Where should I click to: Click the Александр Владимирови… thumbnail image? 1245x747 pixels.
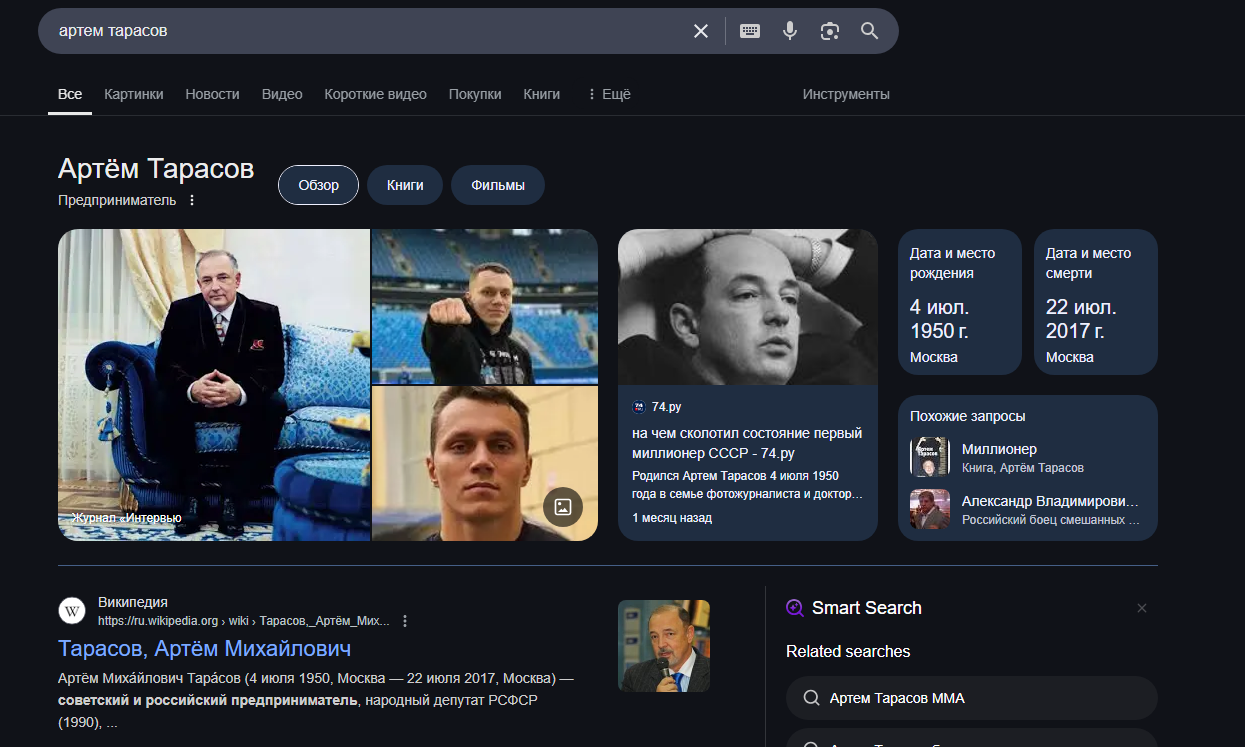coord(930,509)
